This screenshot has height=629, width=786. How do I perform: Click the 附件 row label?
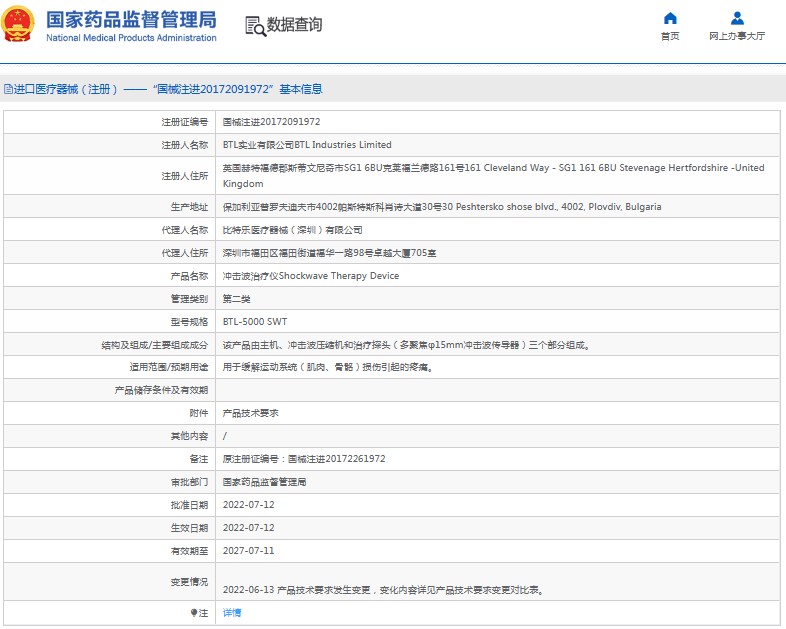(x=199, y=413)
